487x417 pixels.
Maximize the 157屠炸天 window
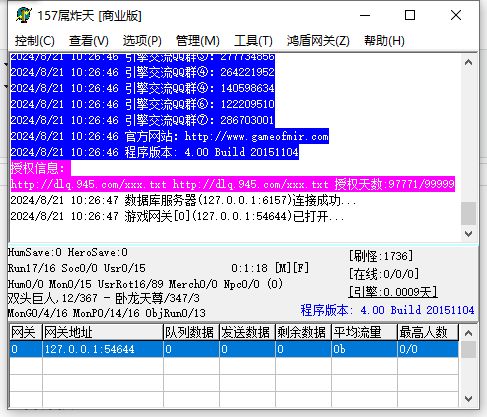coord(410,15)
